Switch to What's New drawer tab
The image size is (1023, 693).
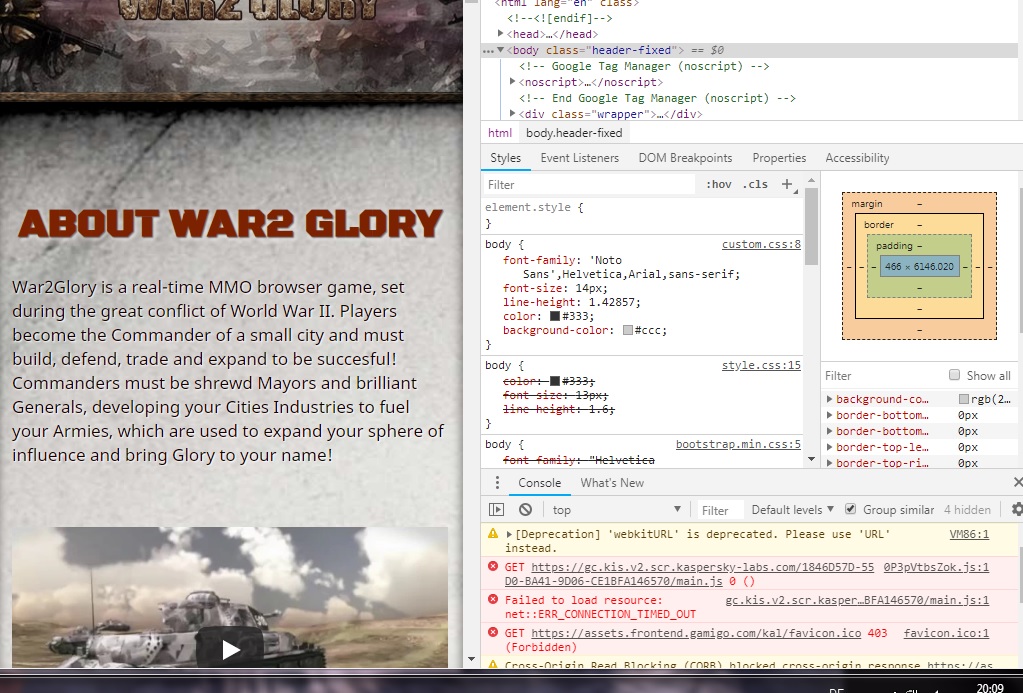pyautogui.click(x=612, y=483)
